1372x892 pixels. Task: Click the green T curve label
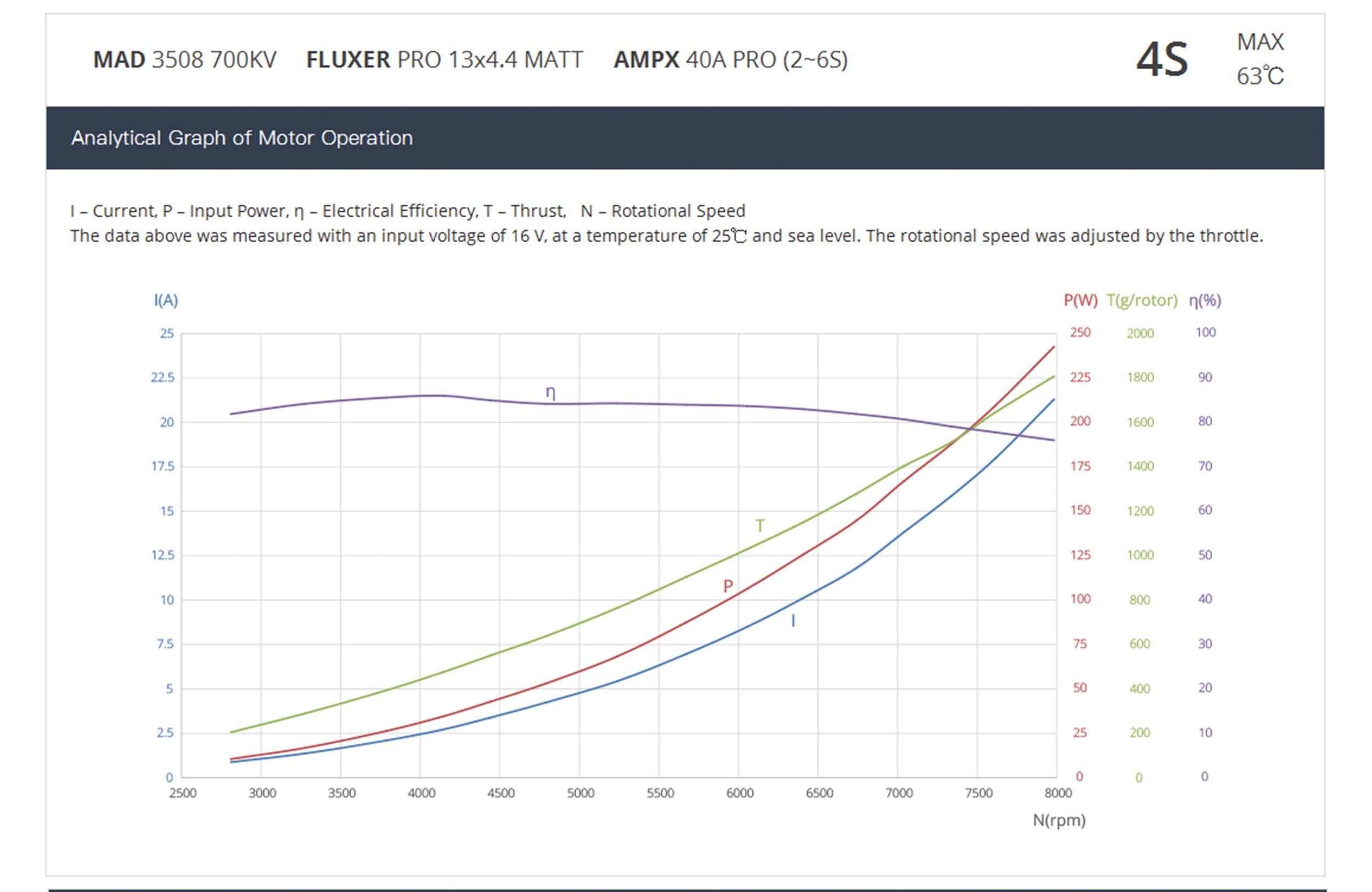click(x=760, y=526)
